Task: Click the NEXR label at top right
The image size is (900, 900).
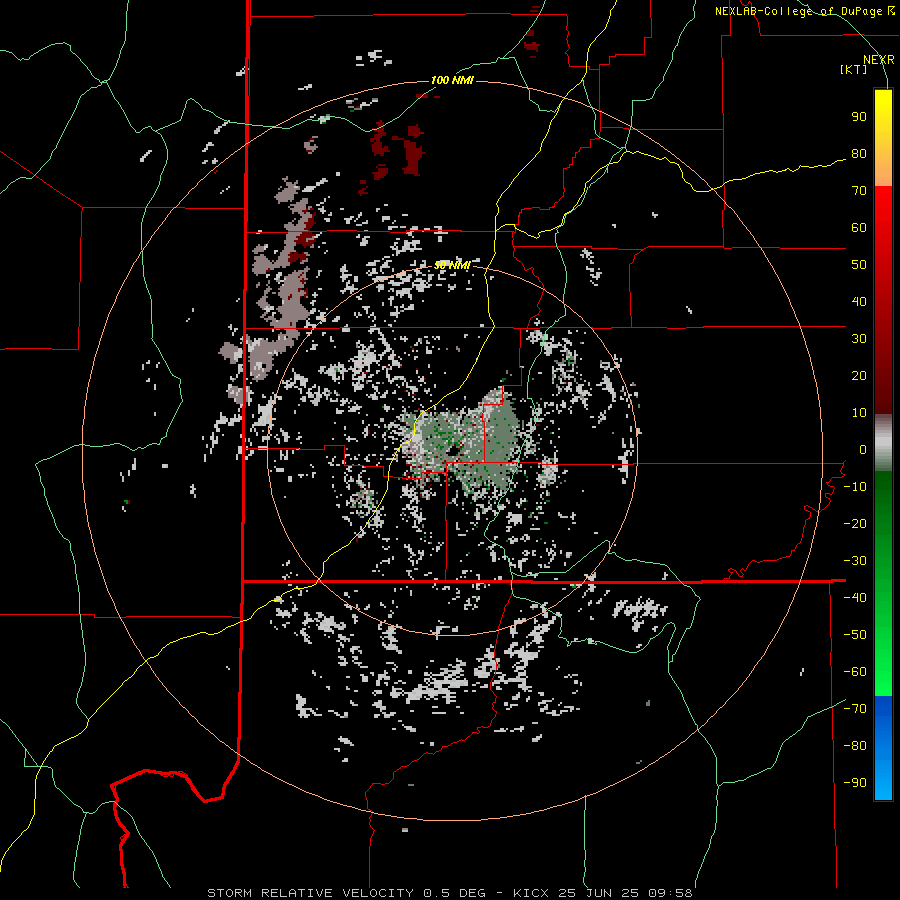Action: point(878,60)
